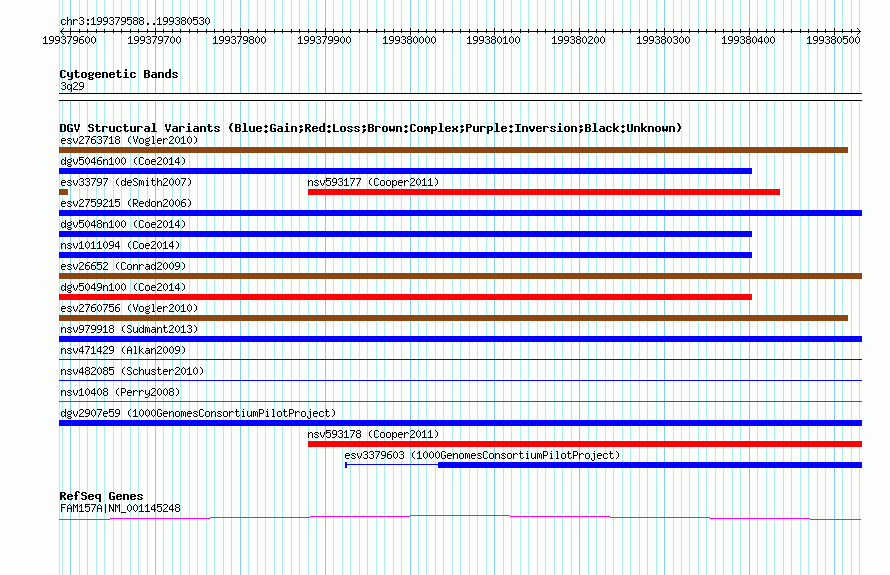Open the dgv5046n100 (Coe2014) label

click(x=123, y=161)
